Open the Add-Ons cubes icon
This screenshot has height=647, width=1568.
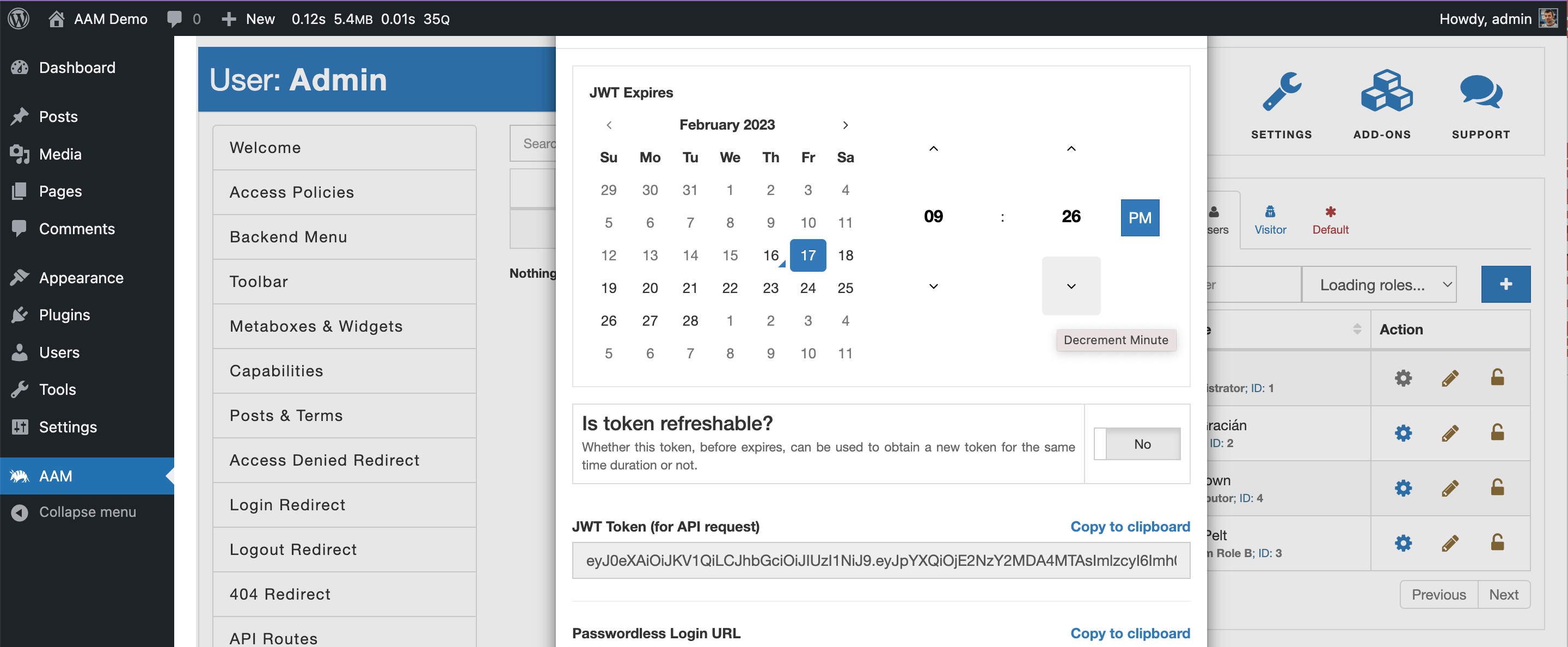point(1387,90)
